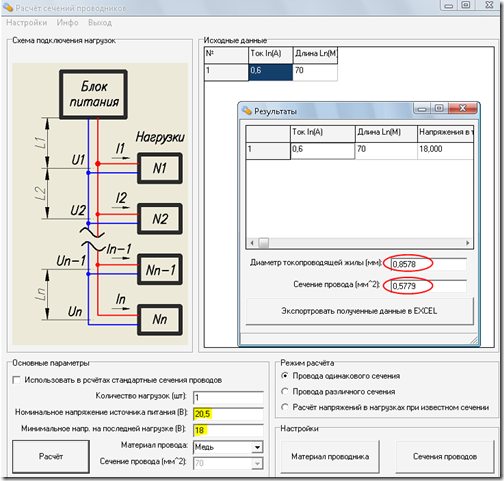
Task: Click the Блок питания box in diagram
Action: click(94, 94)
